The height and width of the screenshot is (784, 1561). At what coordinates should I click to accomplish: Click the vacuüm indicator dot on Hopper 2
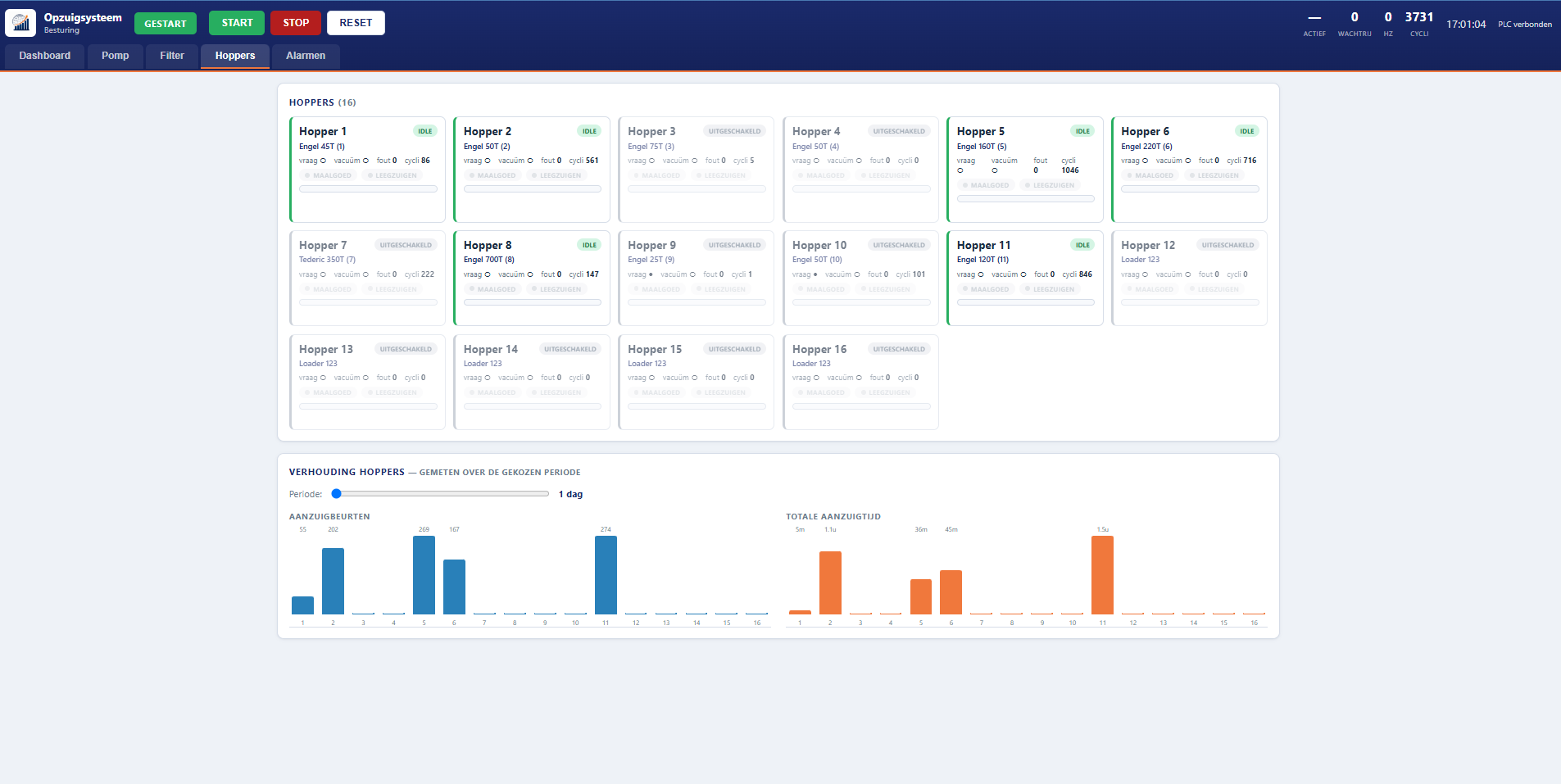[530, 161]
